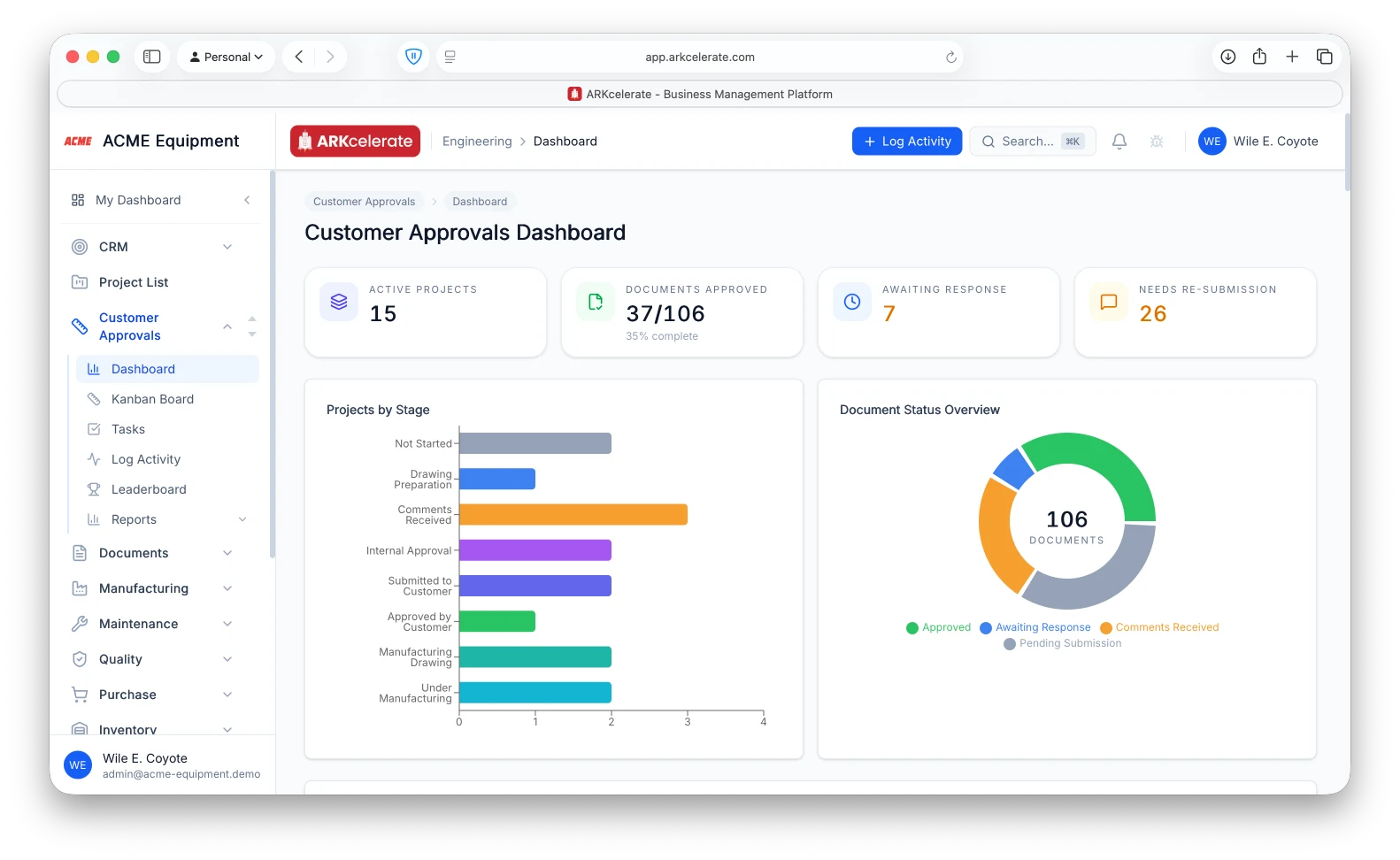Screen dimensions: 1400x860
Task: Toggle the Comments Received legend item
Action: tap(1159, 627)
